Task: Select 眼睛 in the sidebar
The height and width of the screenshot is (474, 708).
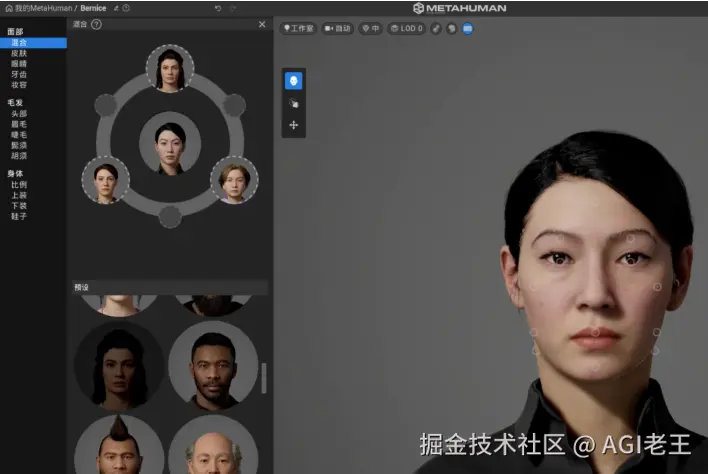Action: point(19,64)
